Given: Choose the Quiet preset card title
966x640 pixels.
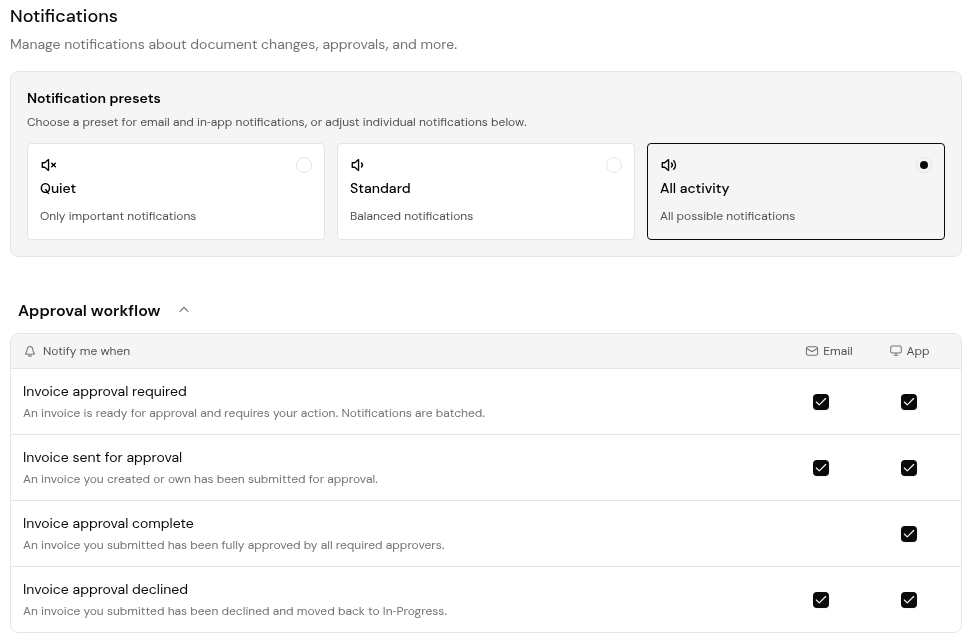Looking at the screenshot, I should click(x=58, y=188).
